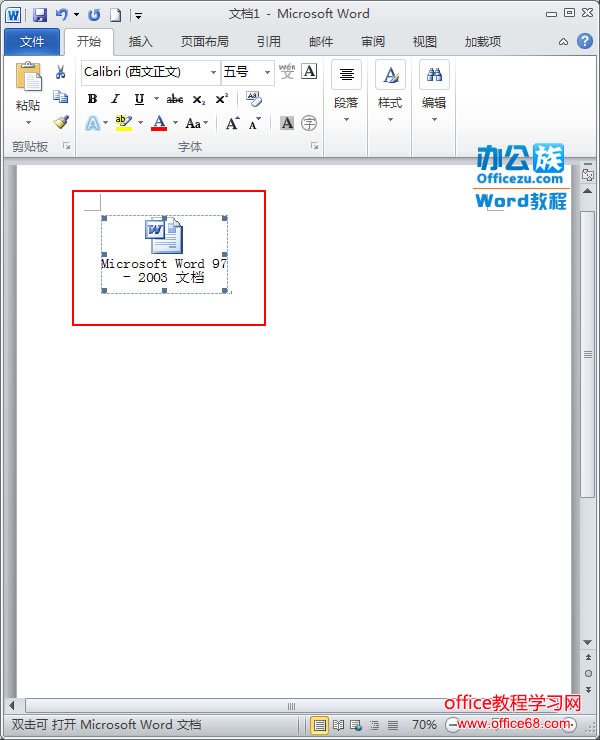Open the 剪贴板 (Clipboard) pane launcher
Image resolution: width=600 pixels, height=740 pixels.
click(x=67, y=146)
